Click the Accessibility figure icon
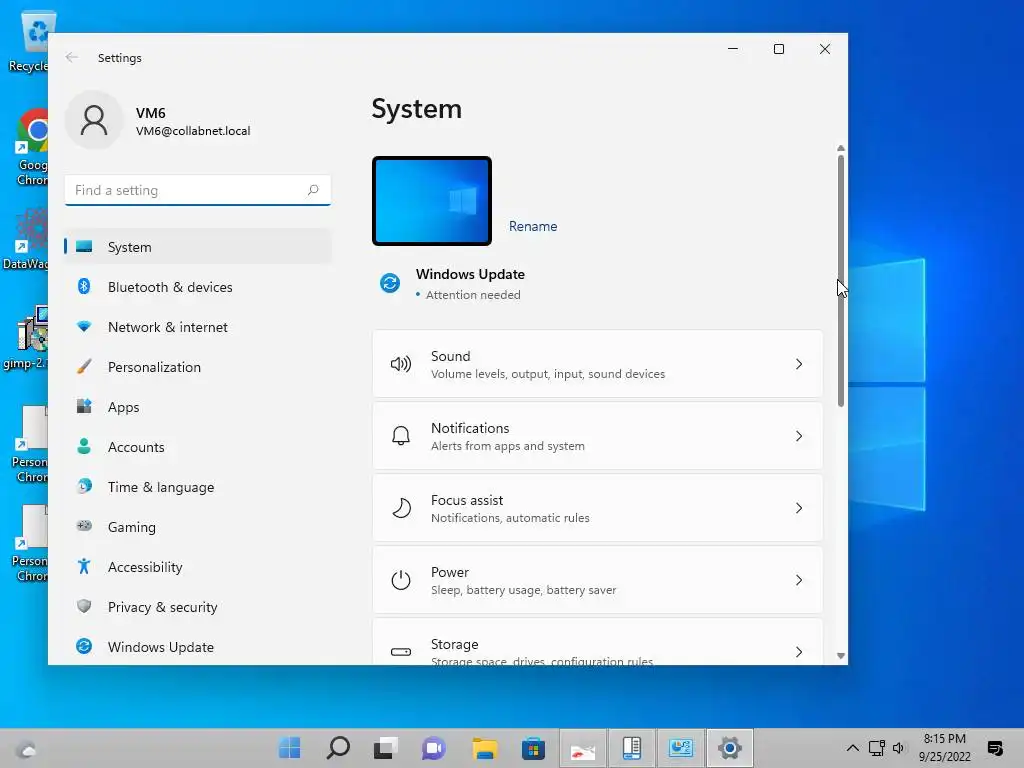 (84, 566)
